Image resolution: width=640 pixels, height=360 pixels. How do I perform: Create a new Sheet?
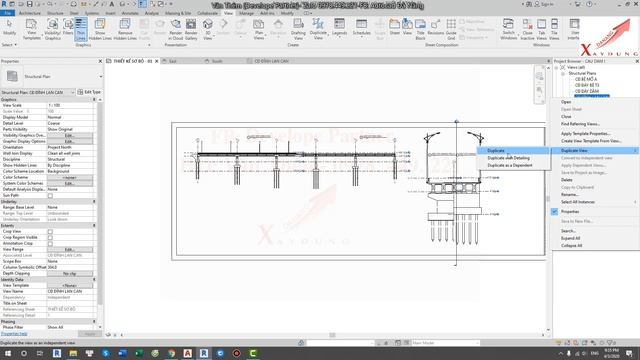(x=394, y=27)
